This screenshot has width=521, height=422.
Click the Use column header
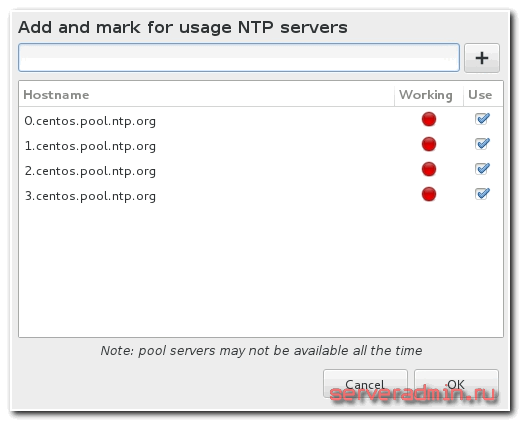pyautogui.click(x=483, y=95)
